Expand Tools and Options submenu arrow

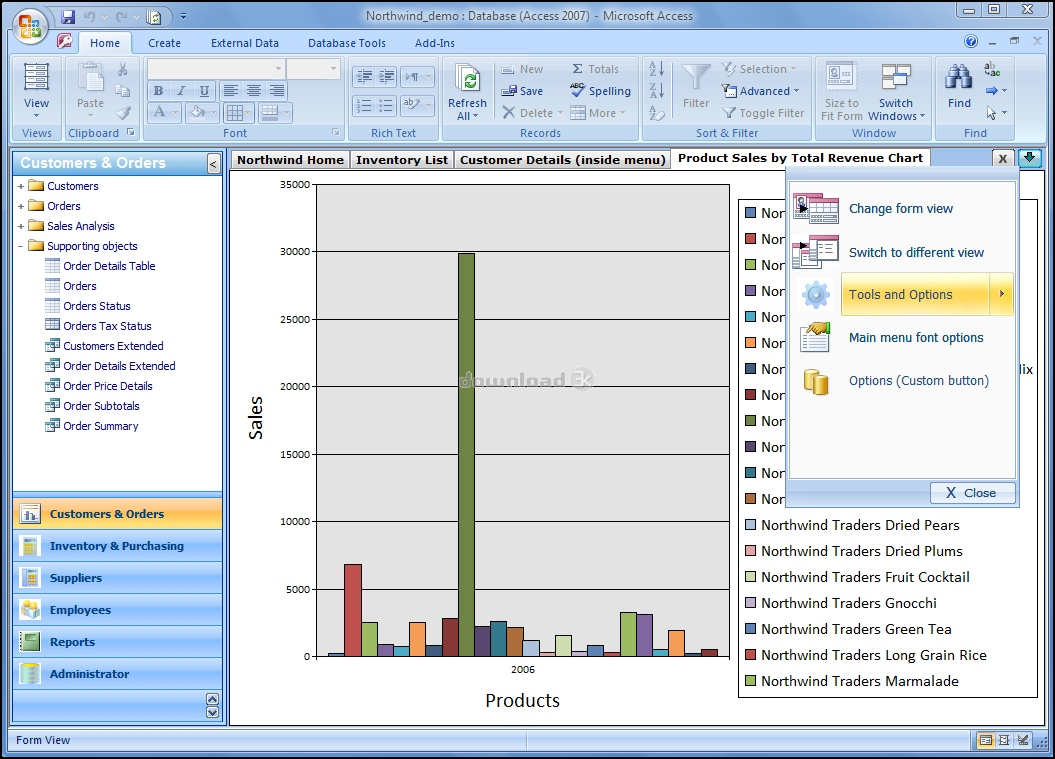1001,294
